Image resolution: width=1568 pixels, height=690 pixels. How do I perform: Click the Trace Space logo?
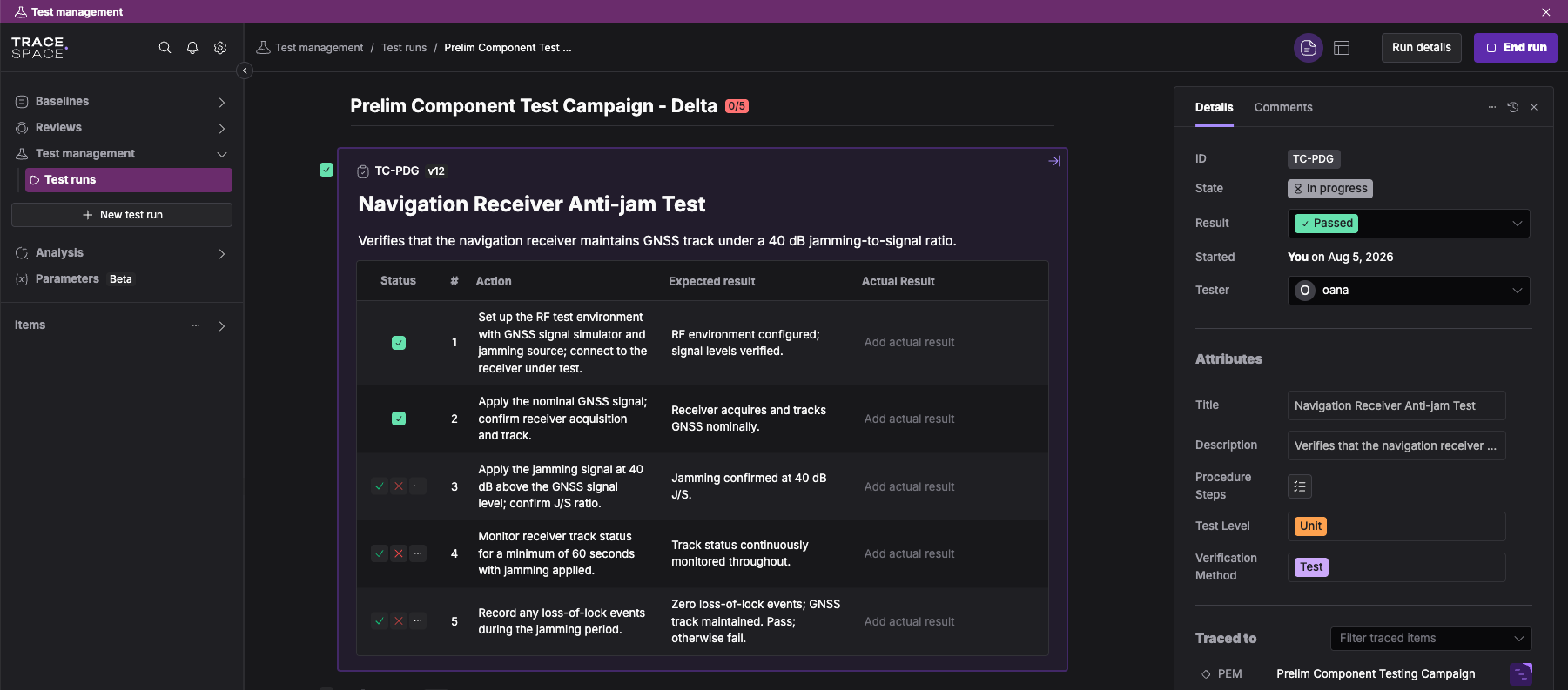point(39,48)
